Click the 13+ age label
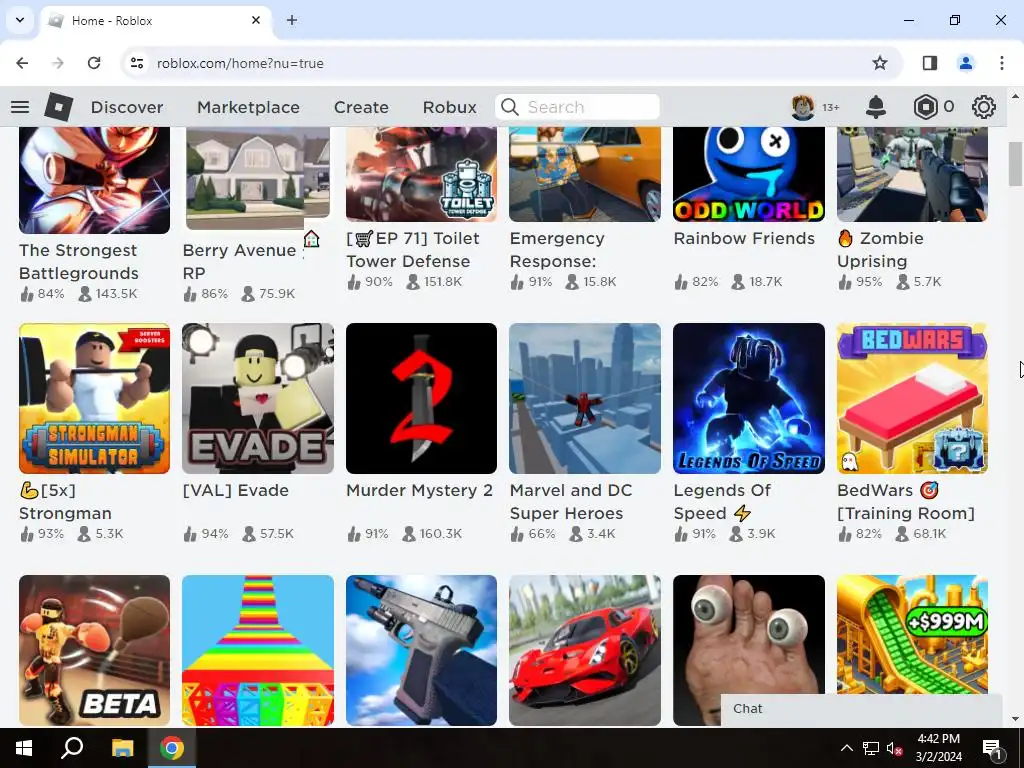1024x768 pixels. point(831,107)
